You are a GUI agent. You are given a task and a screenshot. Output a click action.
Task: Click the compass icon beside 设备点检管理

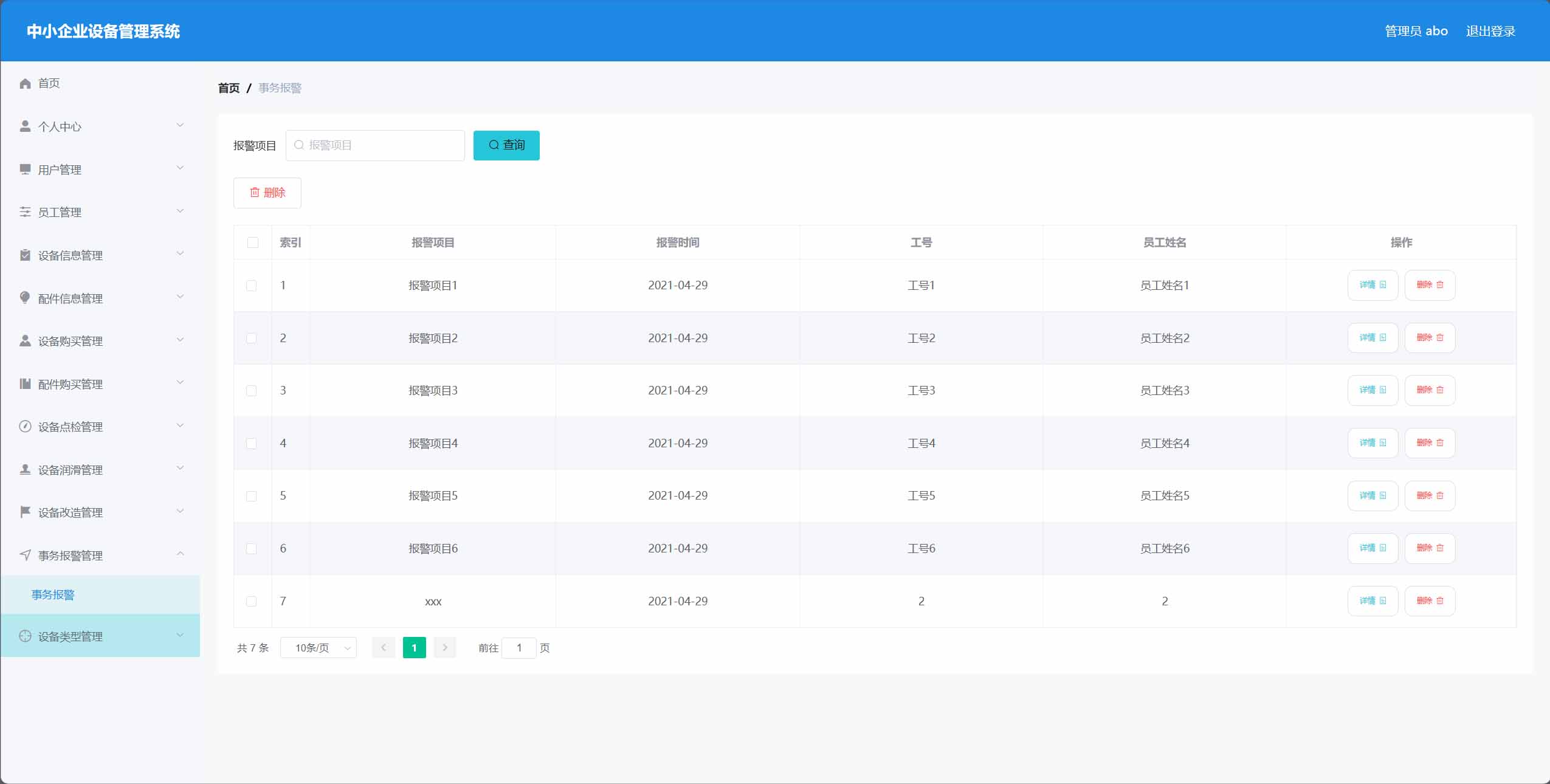click(x=25, y=426)
